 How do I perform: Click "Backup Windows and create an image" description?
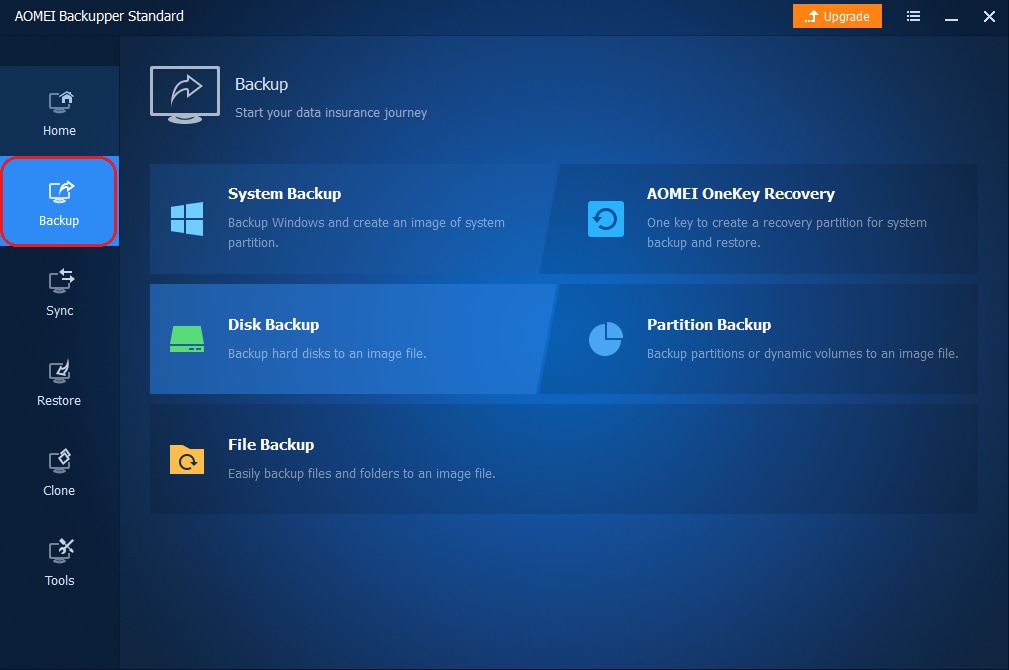click(366, 232)
